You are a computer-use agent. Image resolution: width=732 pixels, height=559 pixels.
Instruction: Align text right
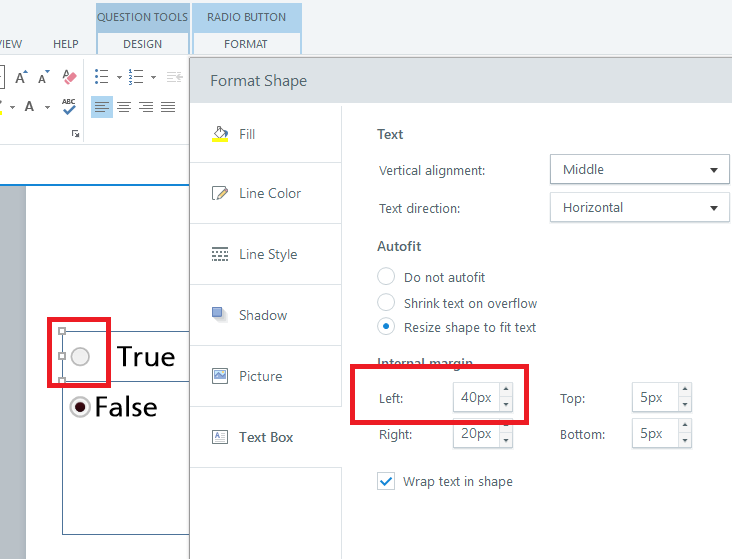(x=146, y=107)
